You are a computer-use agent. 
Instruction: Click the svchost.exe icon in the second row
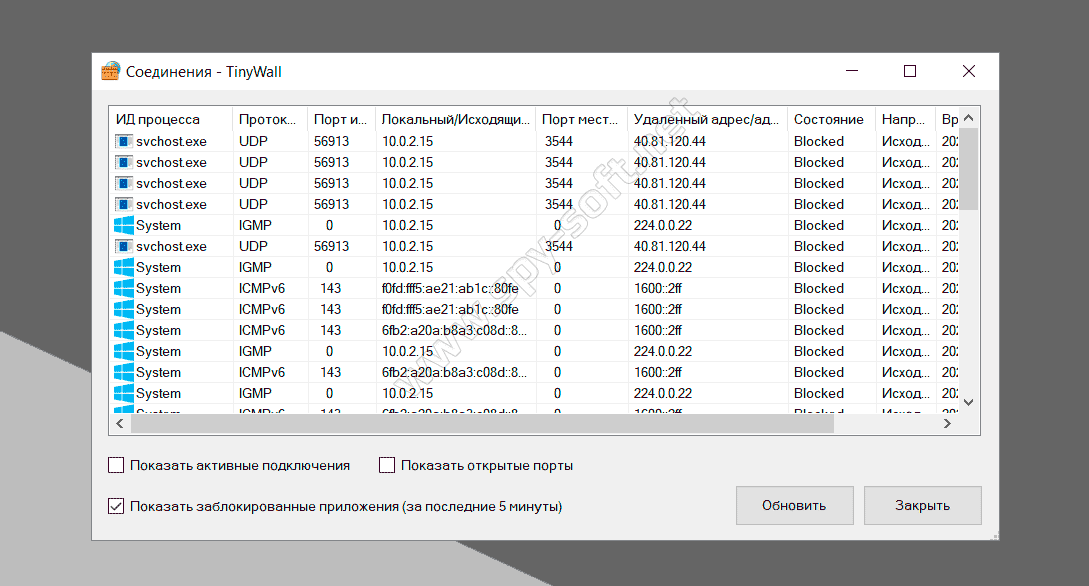coord(124,162)
